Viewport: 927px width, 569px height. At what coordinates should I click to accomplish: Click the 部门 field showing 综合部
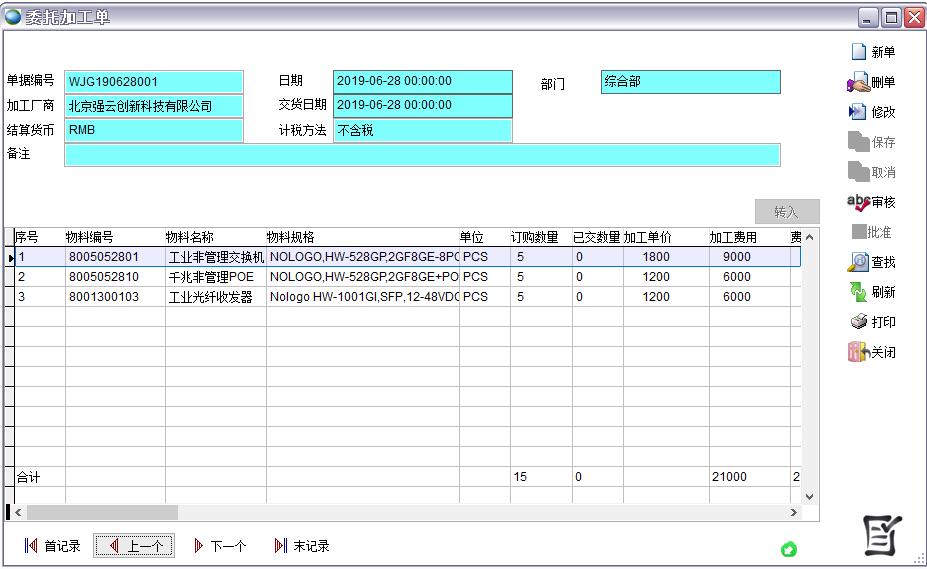690,82
